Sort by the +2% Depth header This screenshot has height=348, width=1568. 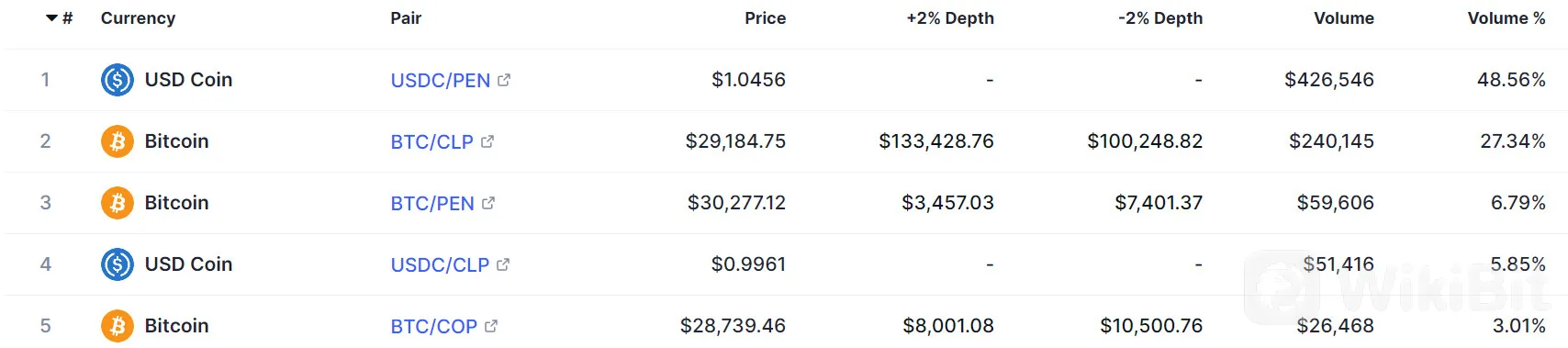pos(950,18)
